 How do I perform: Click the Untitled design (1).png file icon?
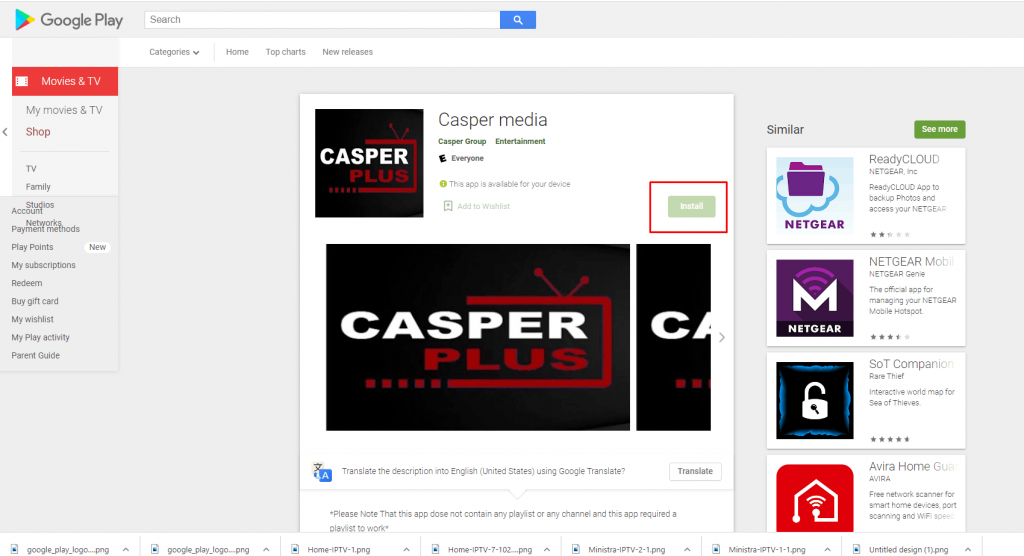[856, 549]
